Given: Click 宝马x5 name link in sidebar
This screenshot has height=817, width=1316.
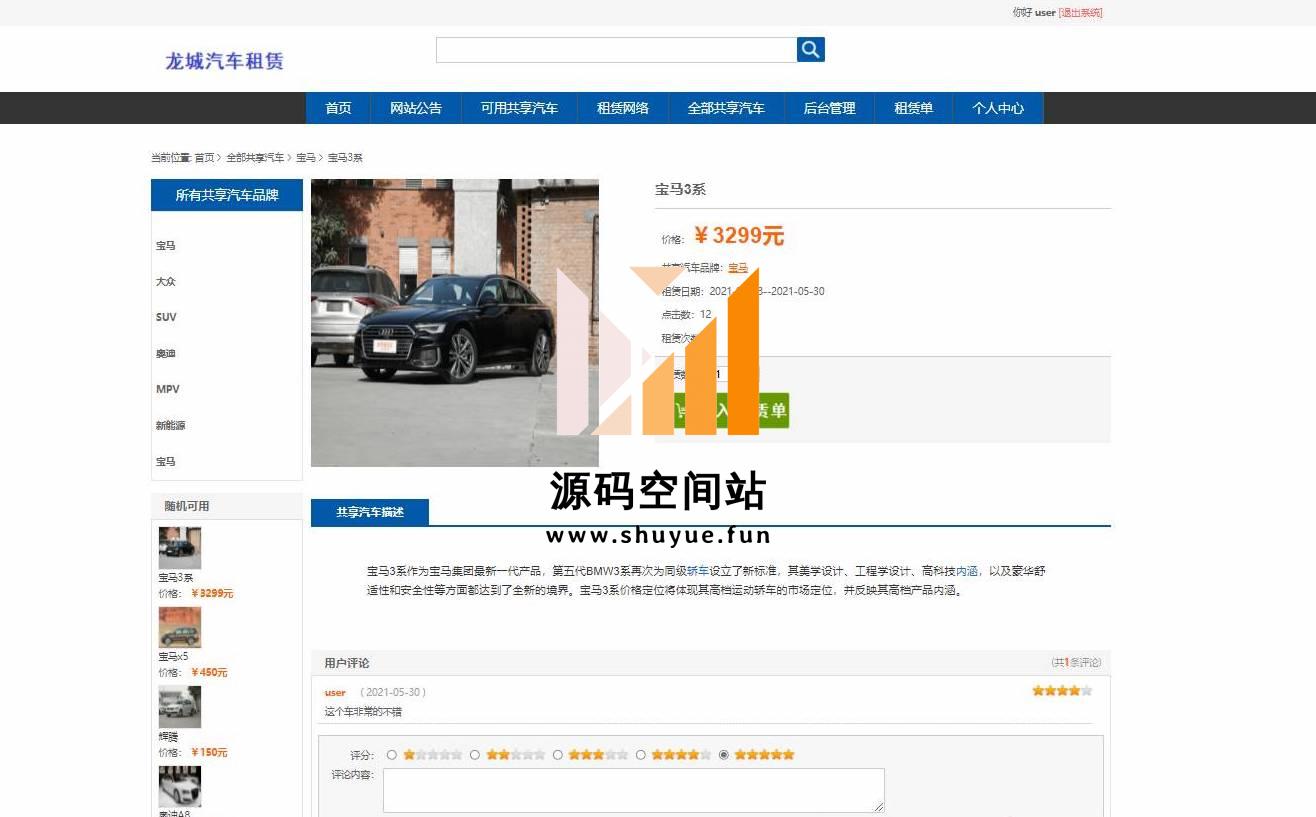Looking at the screenshot, I should click(173, 657).
